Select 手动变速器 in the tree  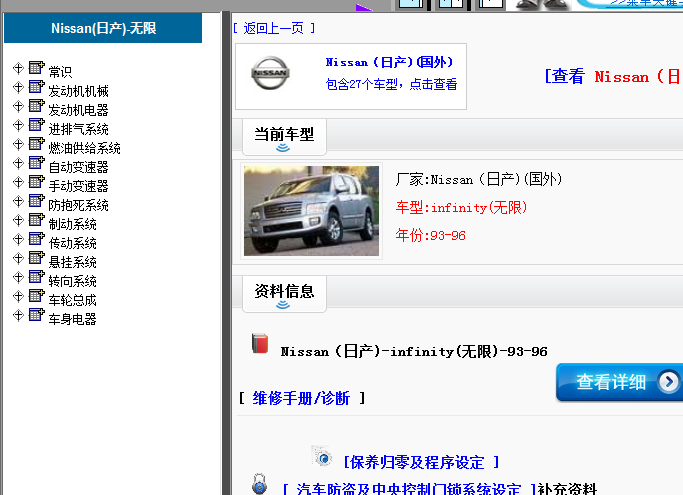pyautogui.click(x=78, y=186)
